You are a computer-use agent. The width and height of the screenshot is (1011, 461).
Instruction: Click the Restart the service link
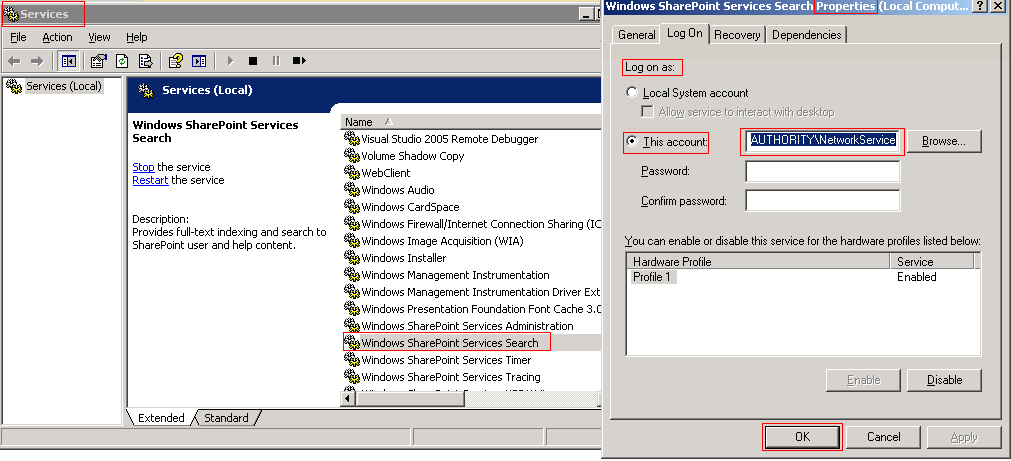tap(150, 180)
